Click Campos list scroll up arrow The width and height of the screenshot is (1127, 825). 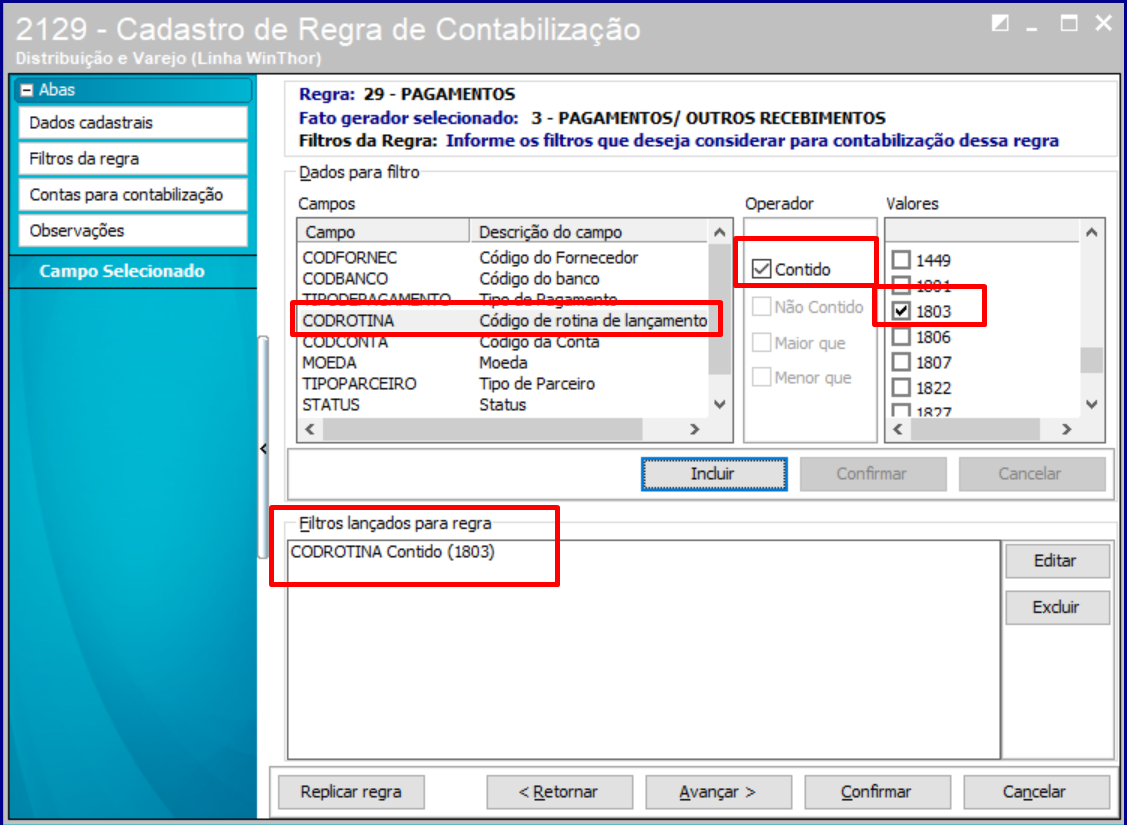[719, 232]
